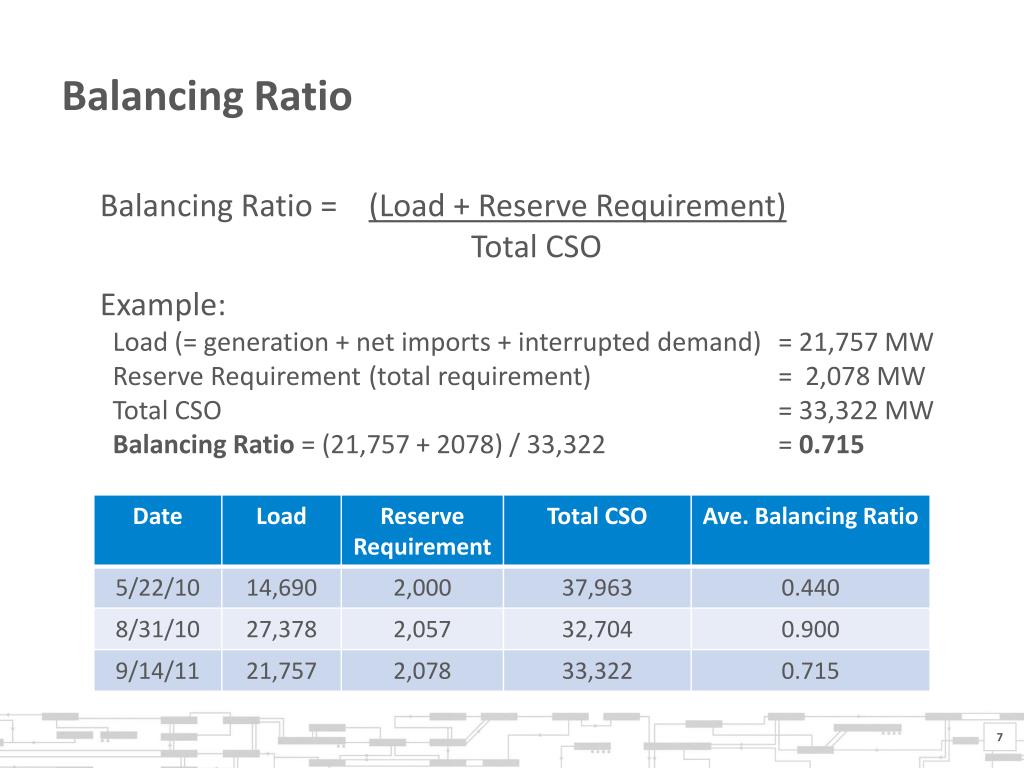
Task: Click the bold 0.715 result in example
Action: tap(831, 445)
